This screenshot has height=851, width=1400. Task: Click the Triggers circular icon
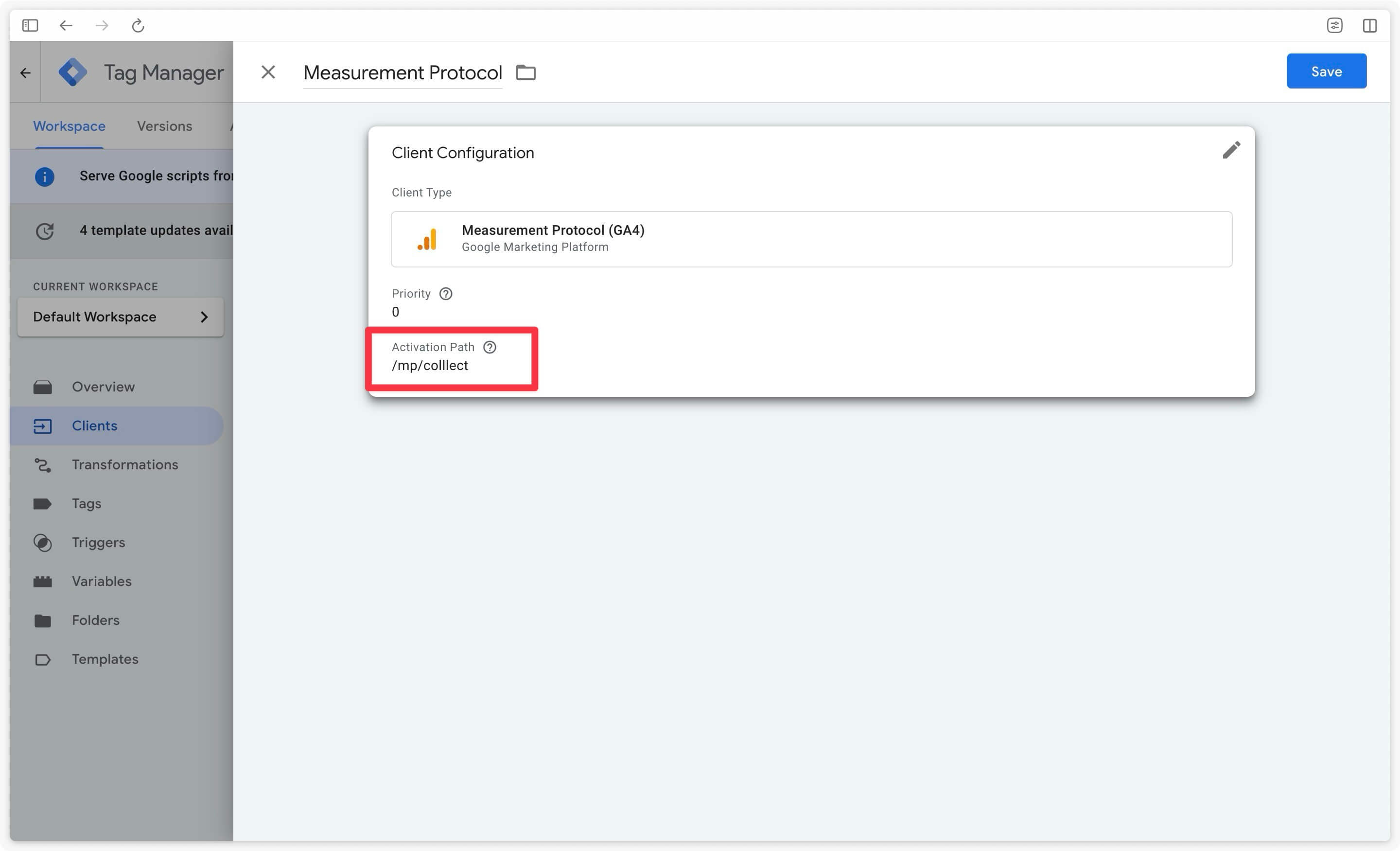[43, 543]
